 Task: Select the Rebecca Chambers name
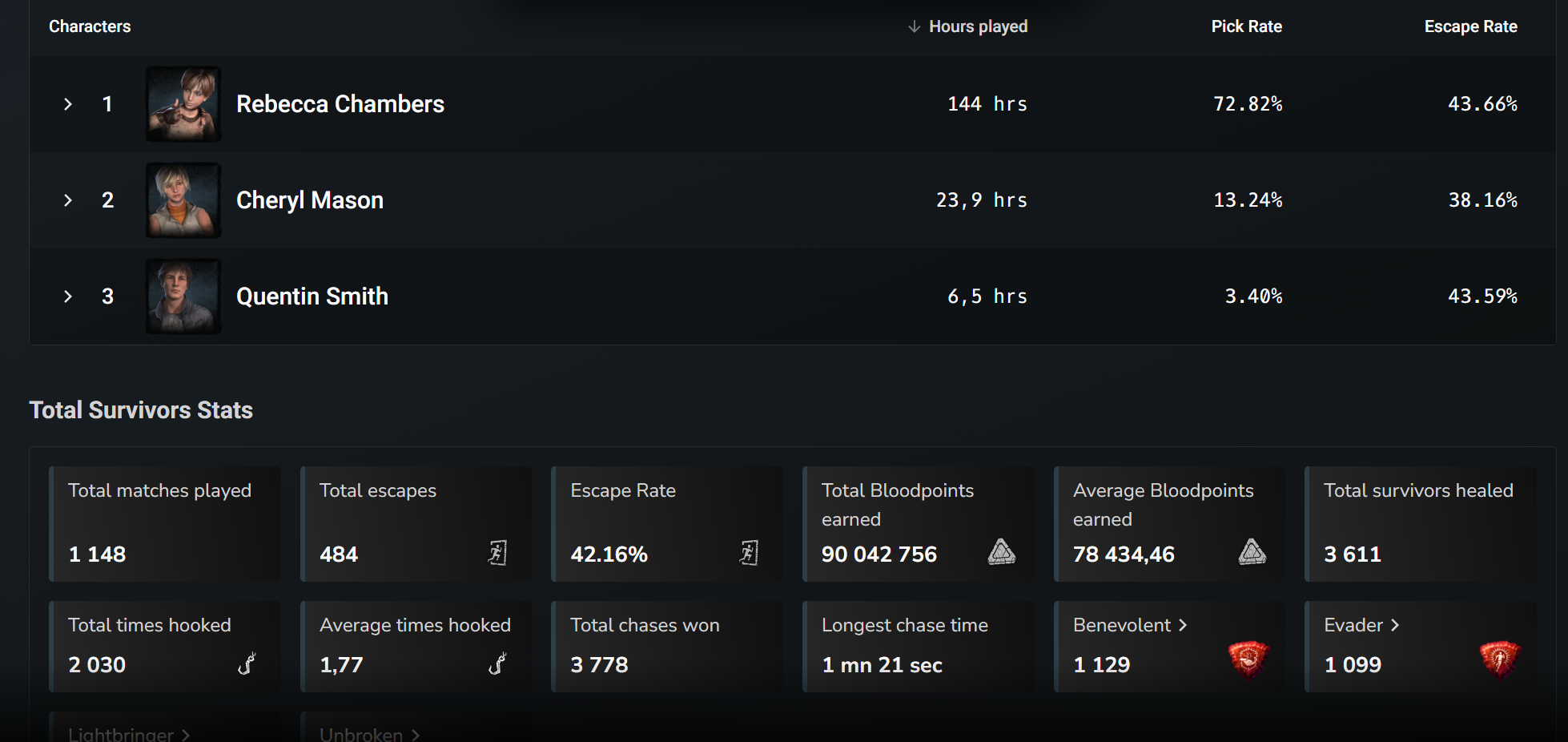[340, 104]
